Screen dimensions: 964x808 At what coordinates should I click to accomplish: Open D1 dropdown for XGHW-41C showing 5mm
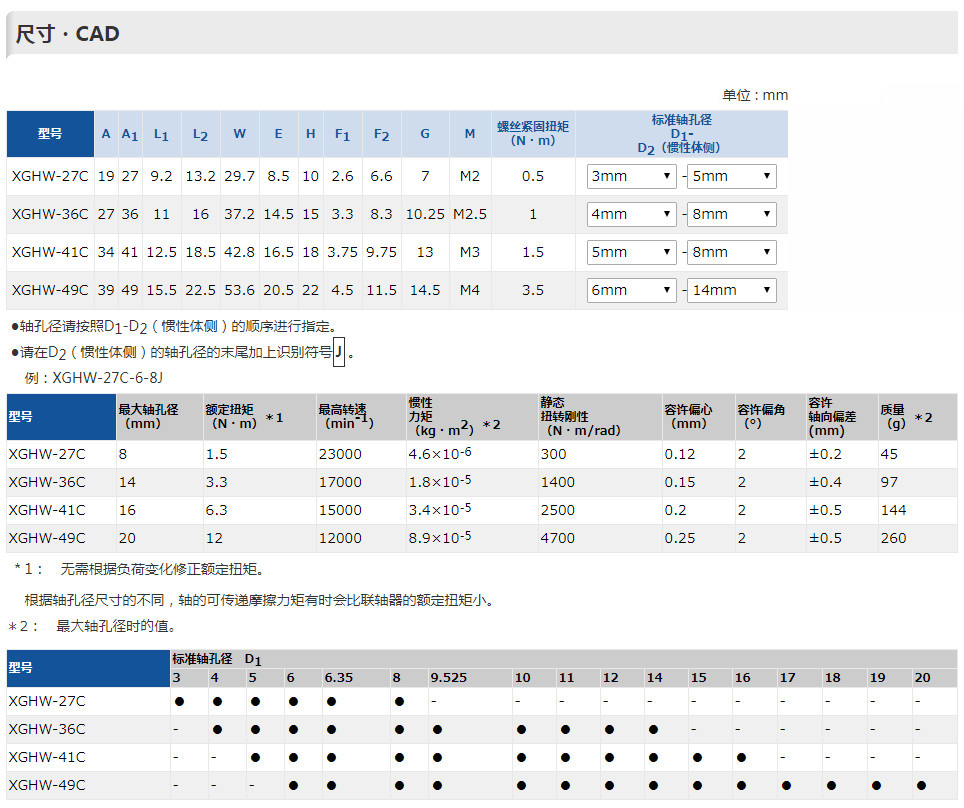click(x=631, y=253)
